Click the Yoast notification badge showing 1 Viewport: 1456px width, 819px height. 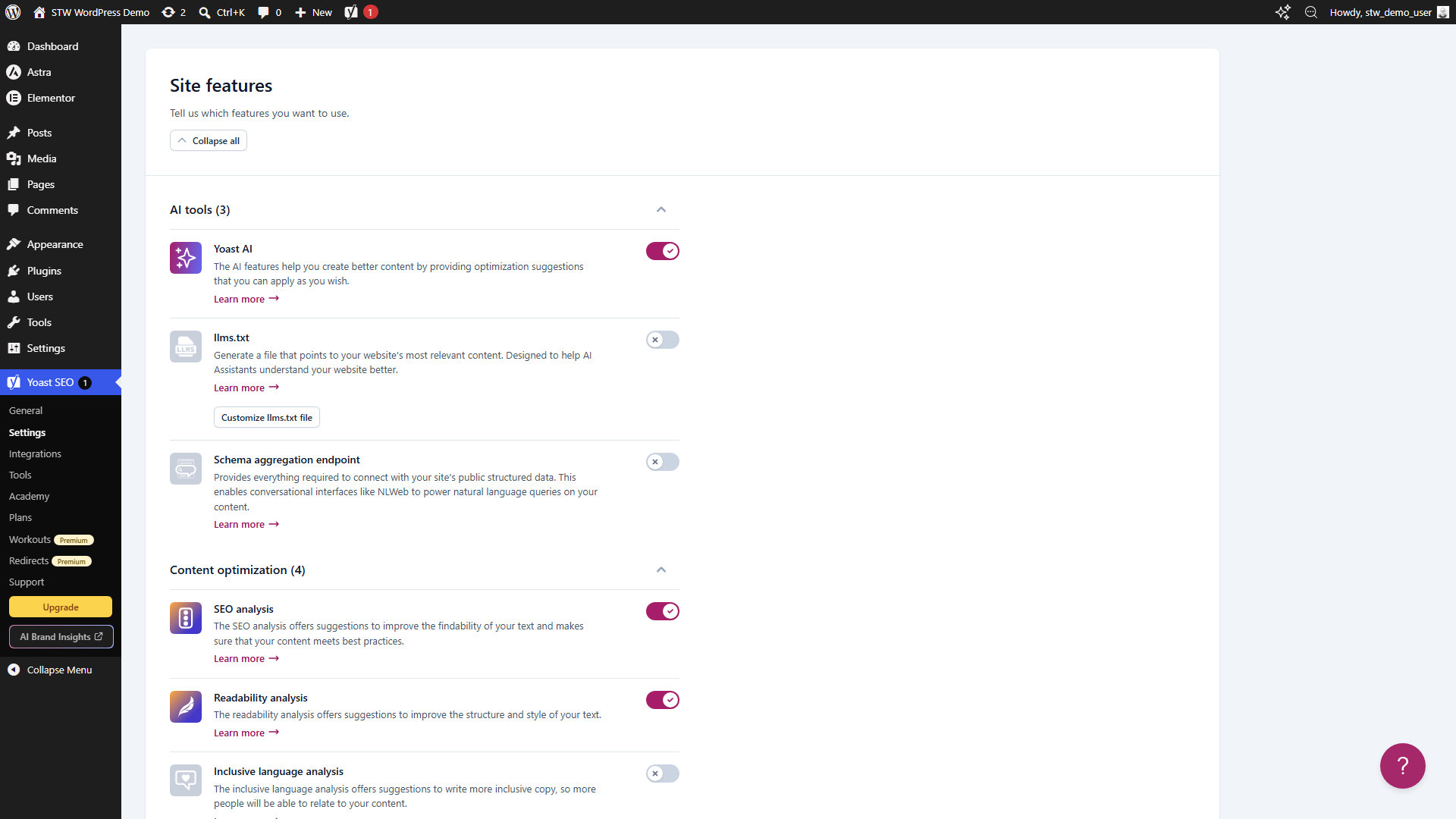point(370,12)
